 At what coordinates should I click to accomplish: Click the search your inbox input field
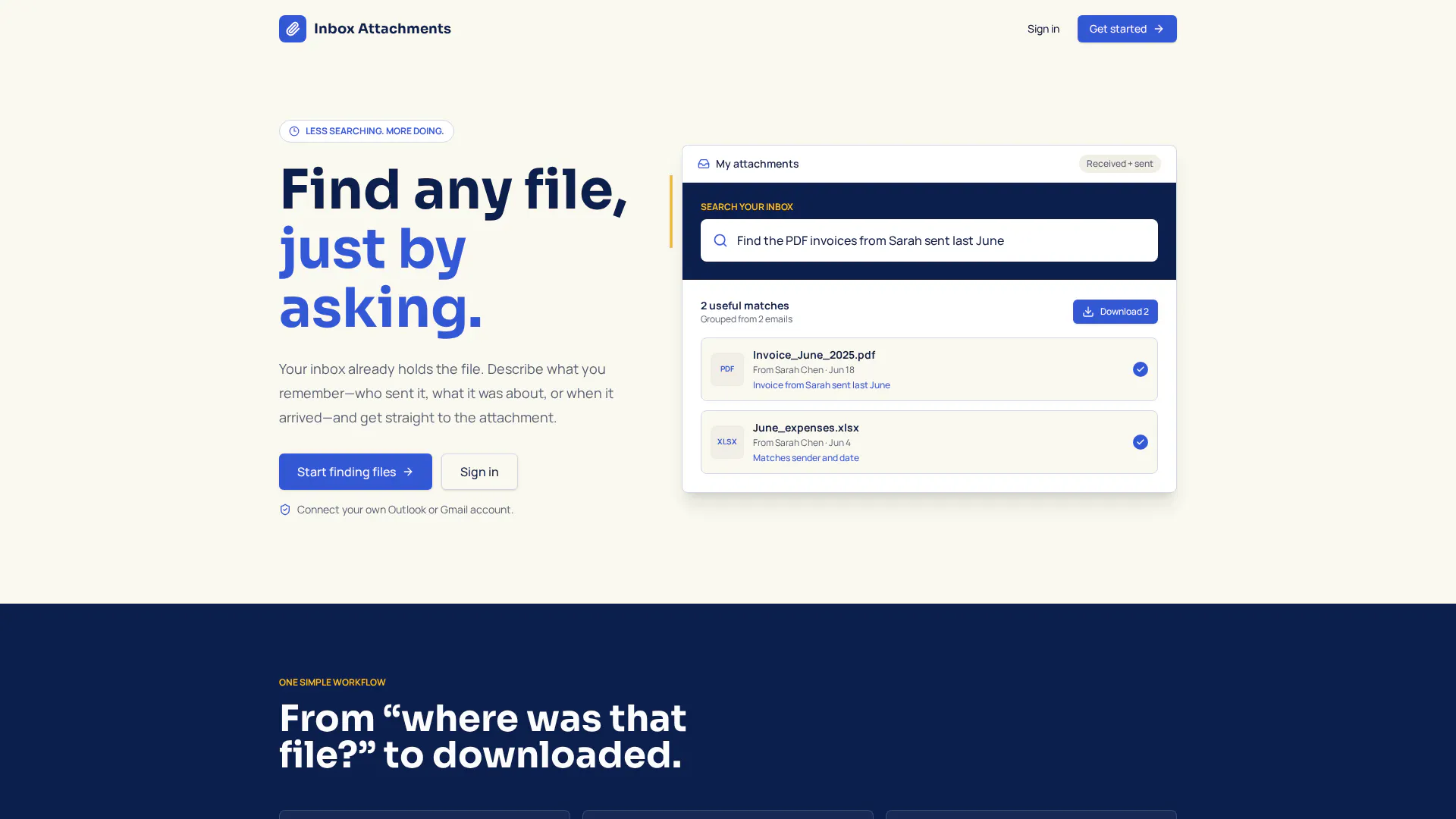point(929,240)
